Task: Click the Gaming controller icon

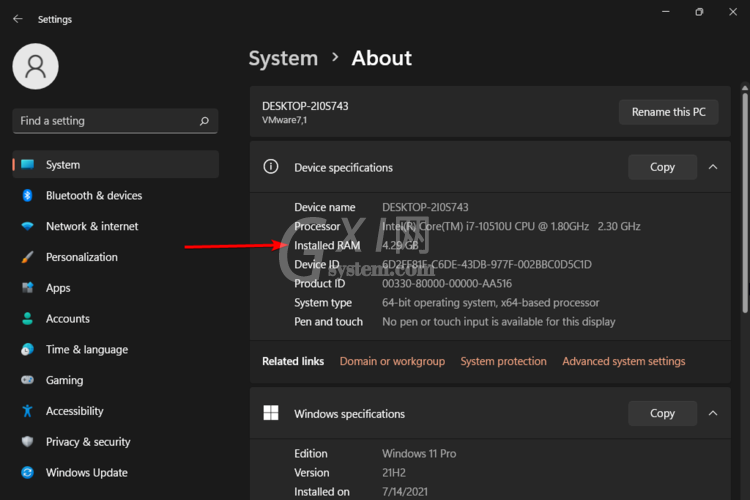Action: (x=28, y=380)
